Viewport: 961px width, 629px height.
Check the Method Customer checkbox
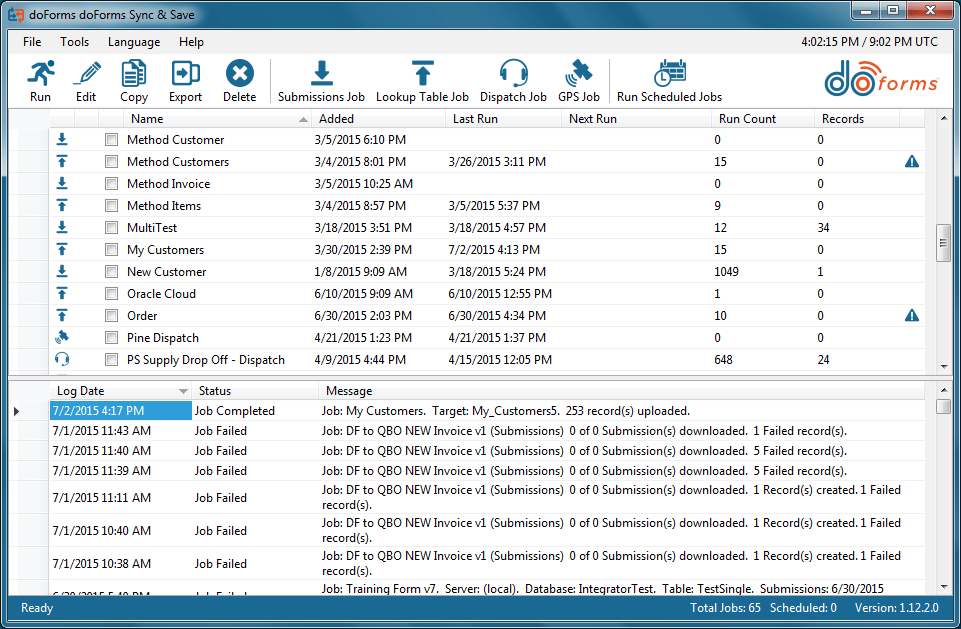(111, 140)
